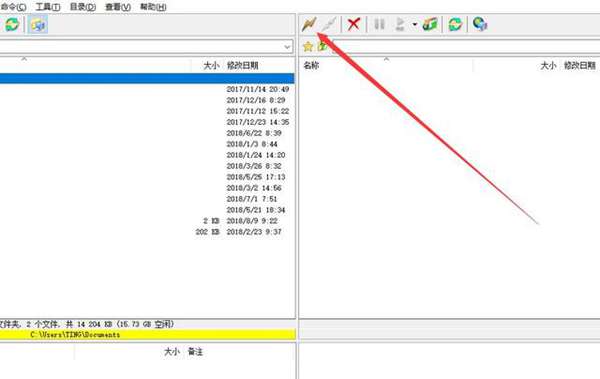This screenshot has width=600, height=379.
Task: Click the red X abort icon
Action: coord(353,24)
